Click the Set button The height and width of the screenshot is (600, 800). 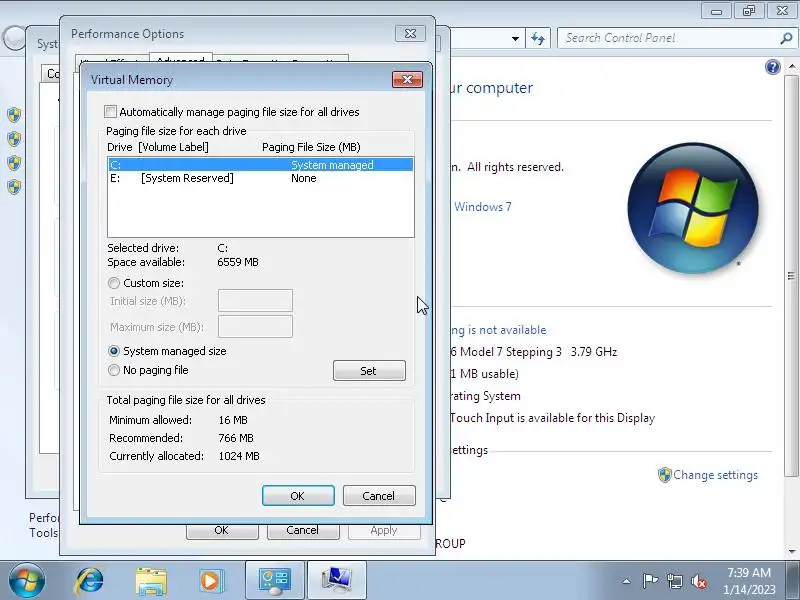369,371
